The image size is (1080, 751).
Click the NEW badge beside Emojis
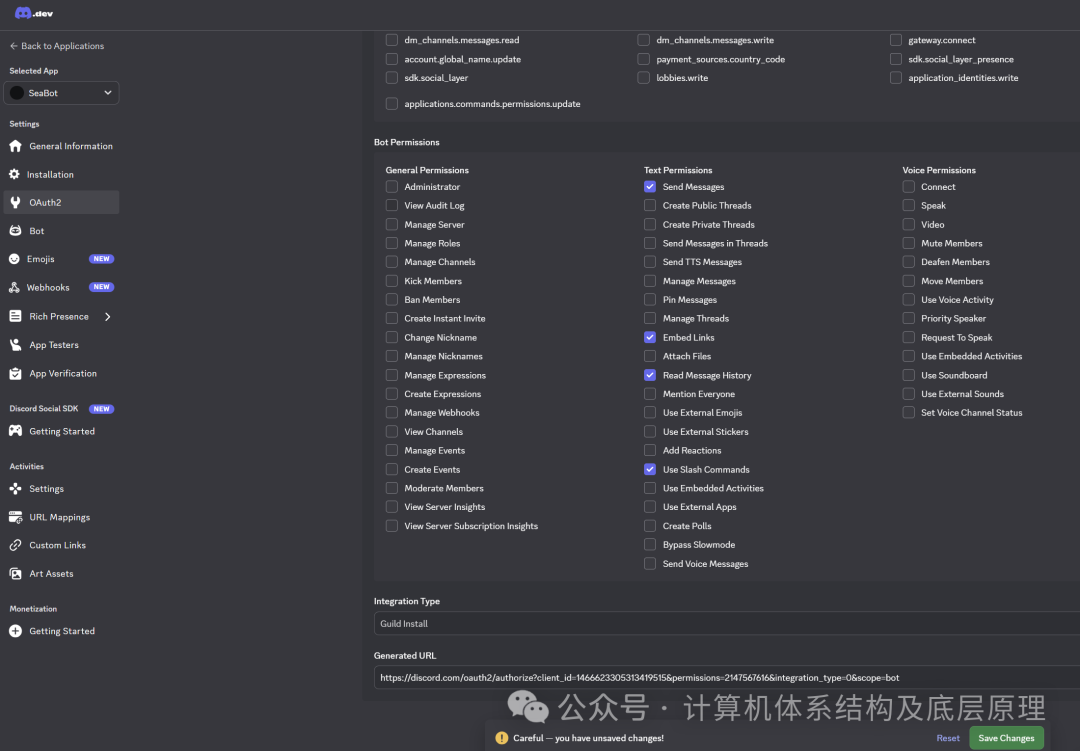(x=101, y=259)
